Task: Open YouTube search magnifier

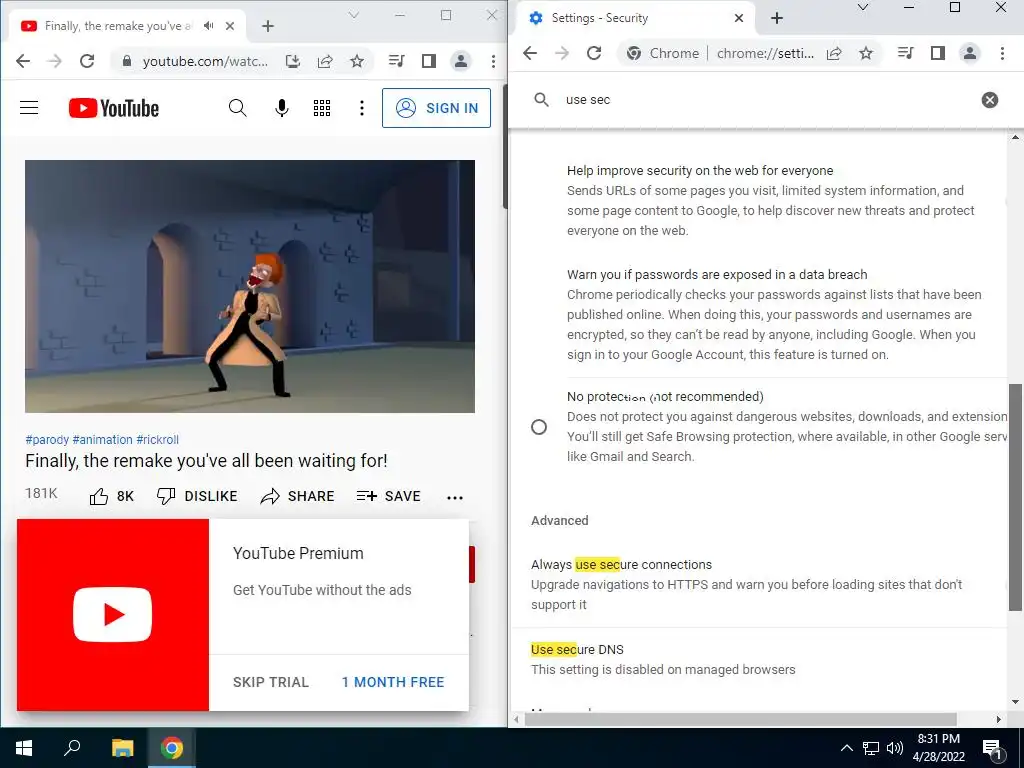Action: click(x=238, y=108)
